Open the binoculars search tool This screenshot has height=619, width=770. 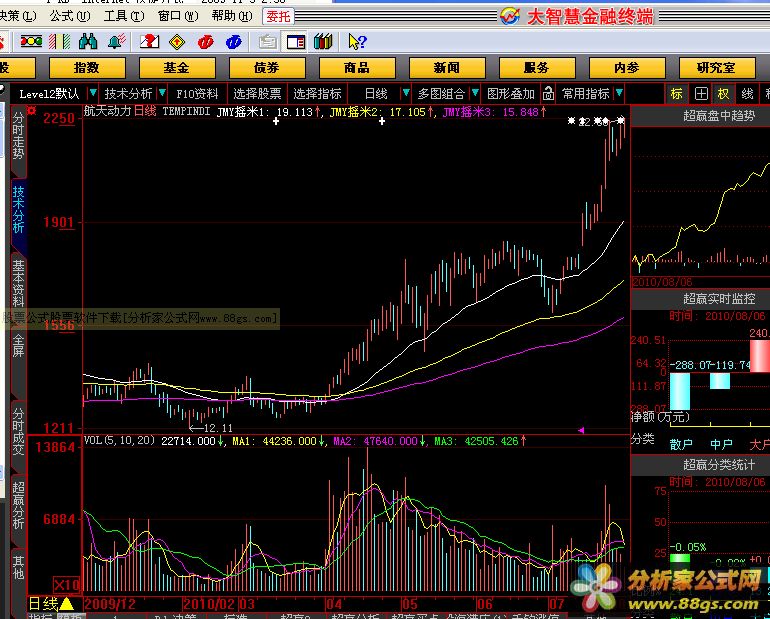click(x=88, y=42)
